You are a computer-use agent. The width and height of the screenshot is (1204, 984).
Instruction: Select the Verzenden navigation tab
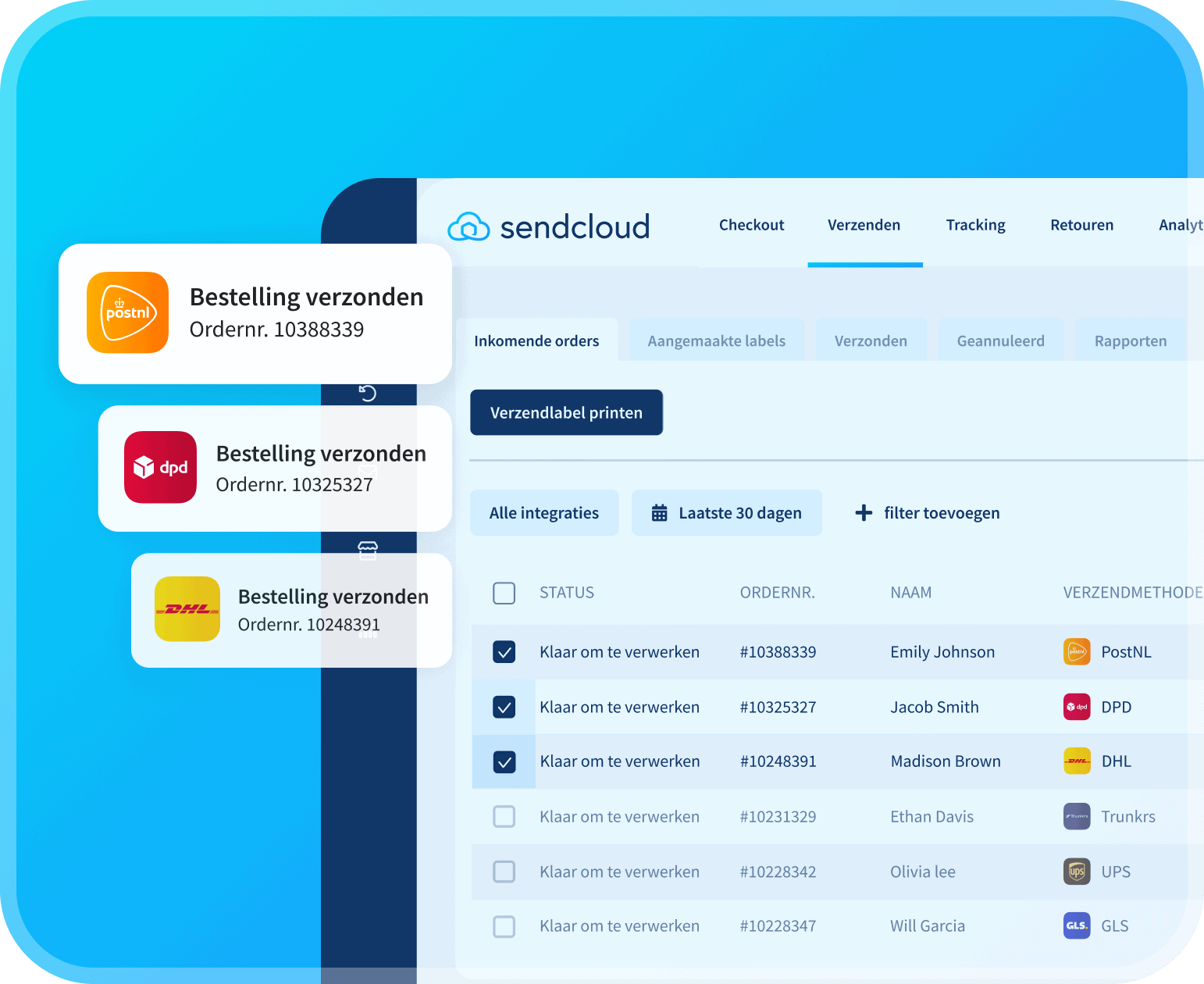tap(864, 225)
